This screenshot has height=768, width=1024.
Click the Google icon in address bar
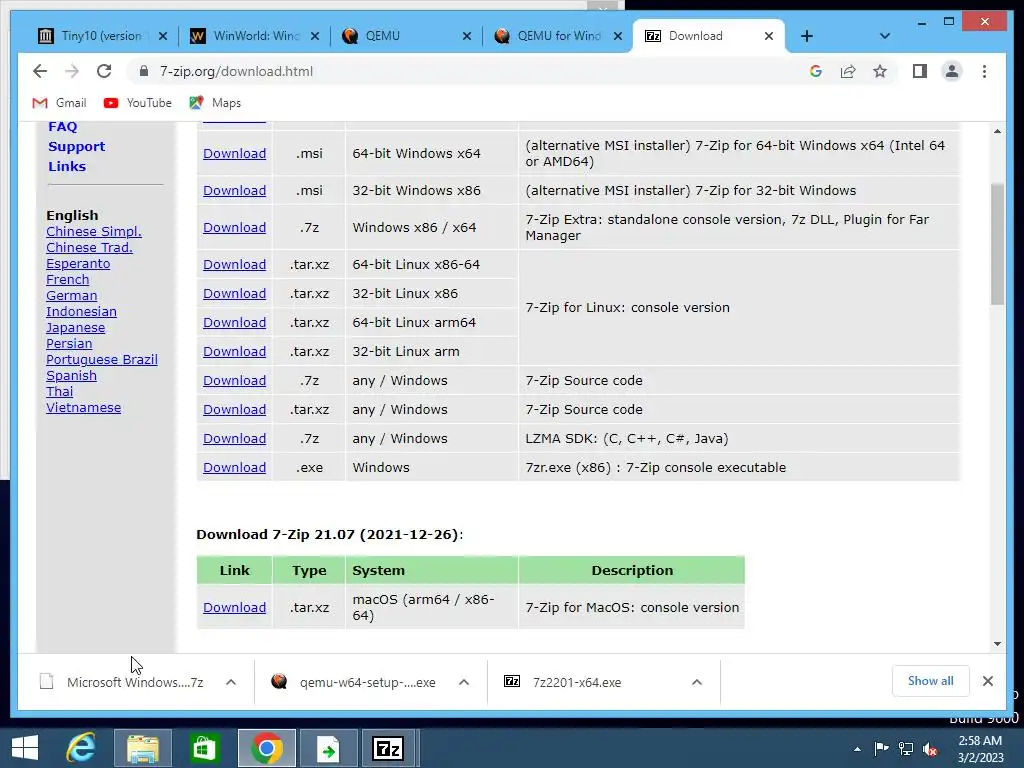point(816,71)
